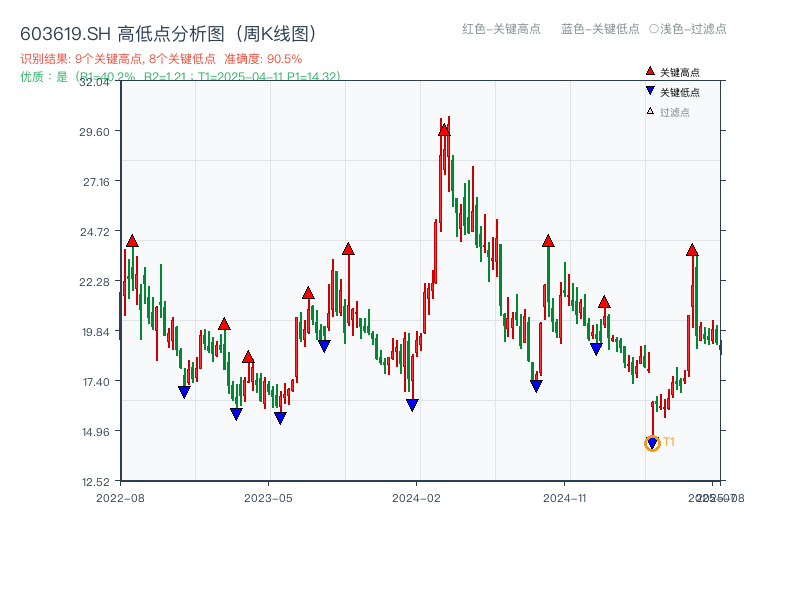Image resolution: width=800 pixels, height=600 pixels.
Task: Click the 准确度: 90.5% text
Action: [x=262, y=58]
